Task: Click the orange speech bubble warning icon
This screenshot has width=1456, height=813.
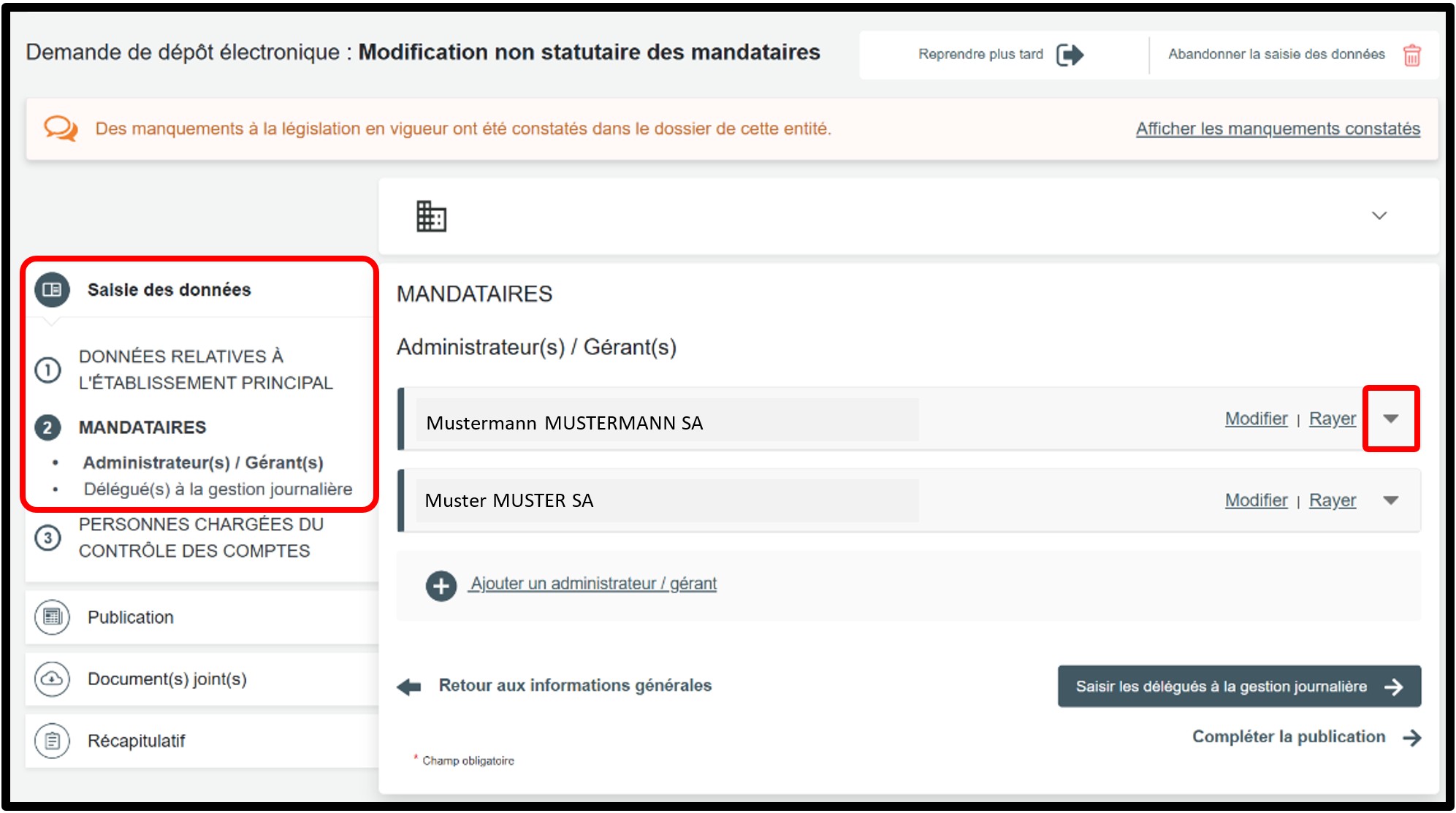Action: click(x=60, y=129)
